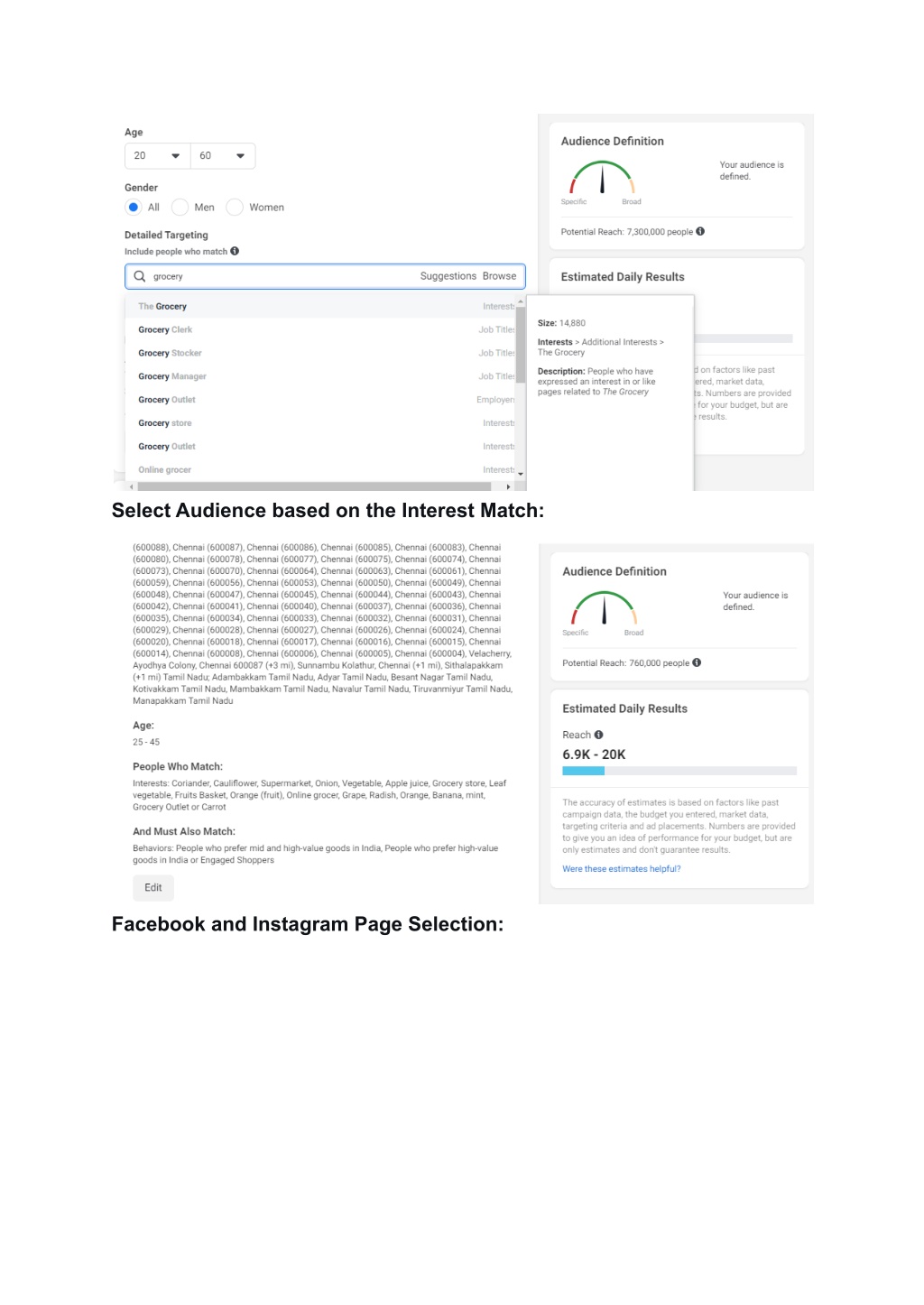Click the magnifier icon in the targeting search box
This screenshot has height=1305, width=924.
(x=140, y=276)
